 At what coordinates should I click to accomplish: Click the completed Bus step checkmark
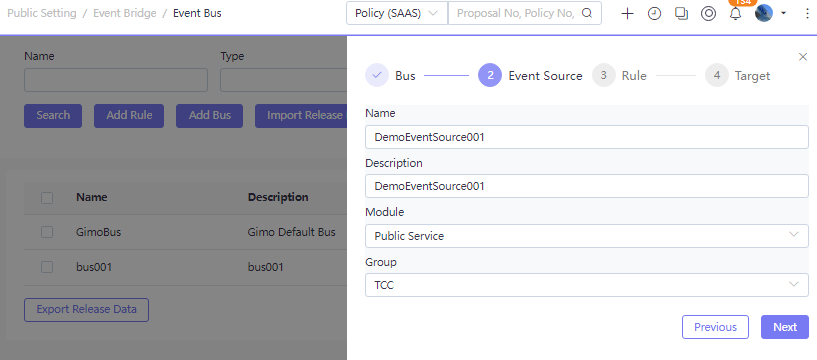tap(377, 76)
